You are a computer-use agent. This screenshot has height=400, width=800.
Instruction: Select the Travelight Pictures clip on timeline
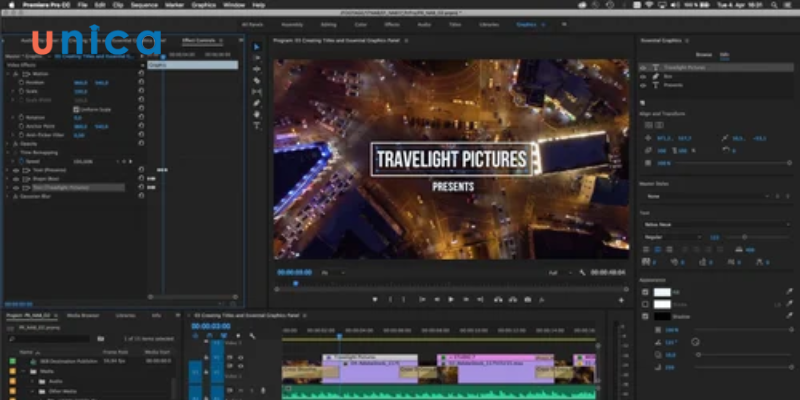click(x=368, y=357)
